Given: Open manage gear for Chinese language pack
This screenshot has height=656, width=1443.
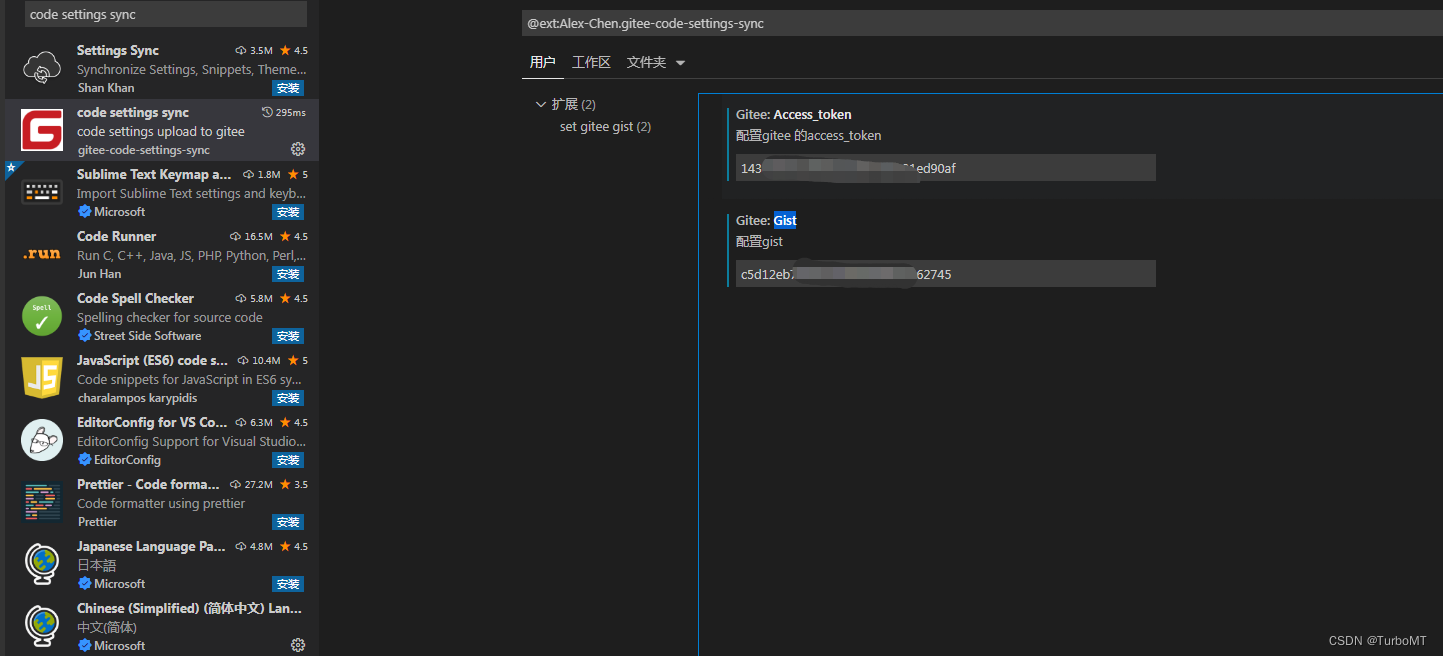Looking at the screenshot, I should point(297,645).
